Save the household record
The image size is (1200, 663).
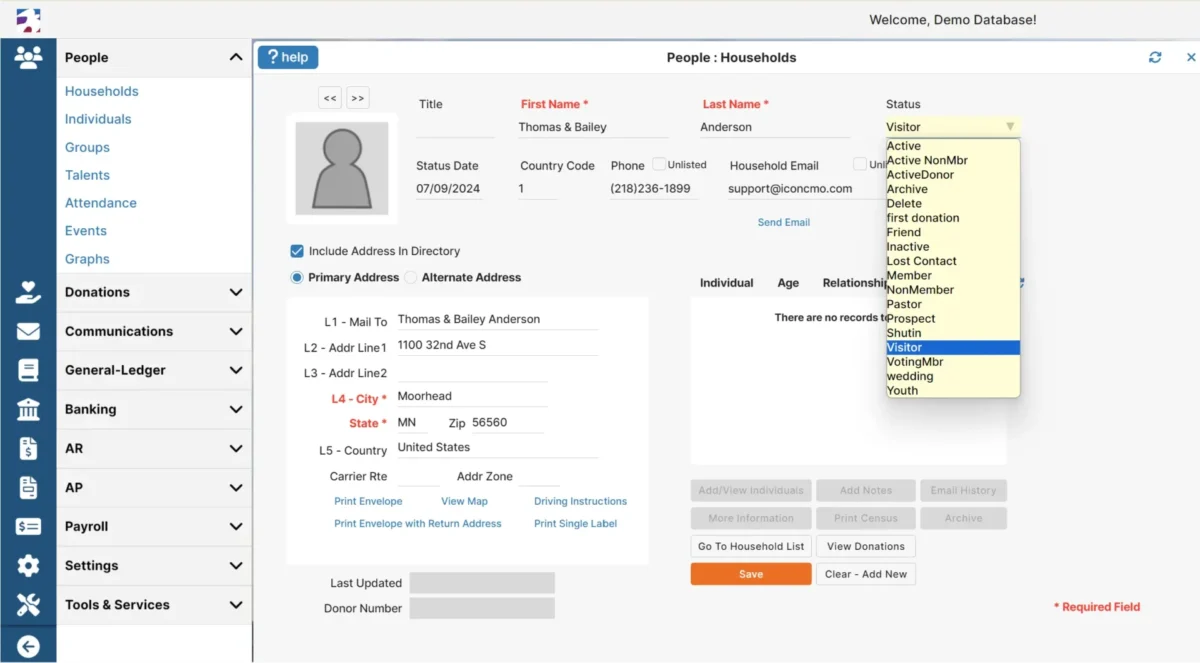[x=751, y=574]
